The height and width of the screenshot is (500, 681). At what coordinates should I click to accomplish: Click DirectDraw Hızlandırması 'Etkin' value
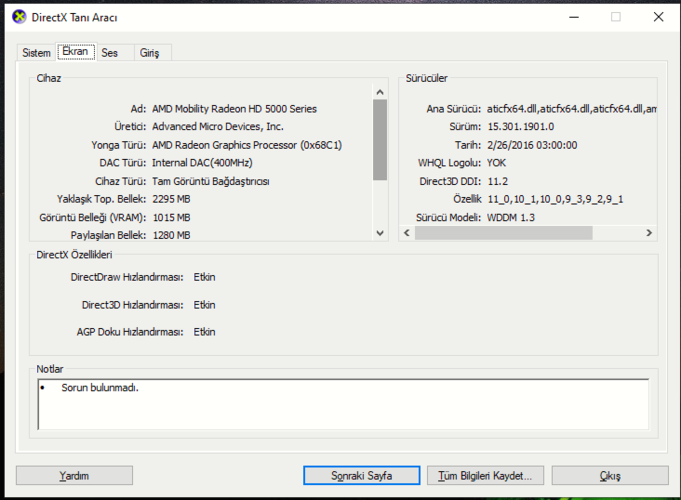[x=204, y=277]
